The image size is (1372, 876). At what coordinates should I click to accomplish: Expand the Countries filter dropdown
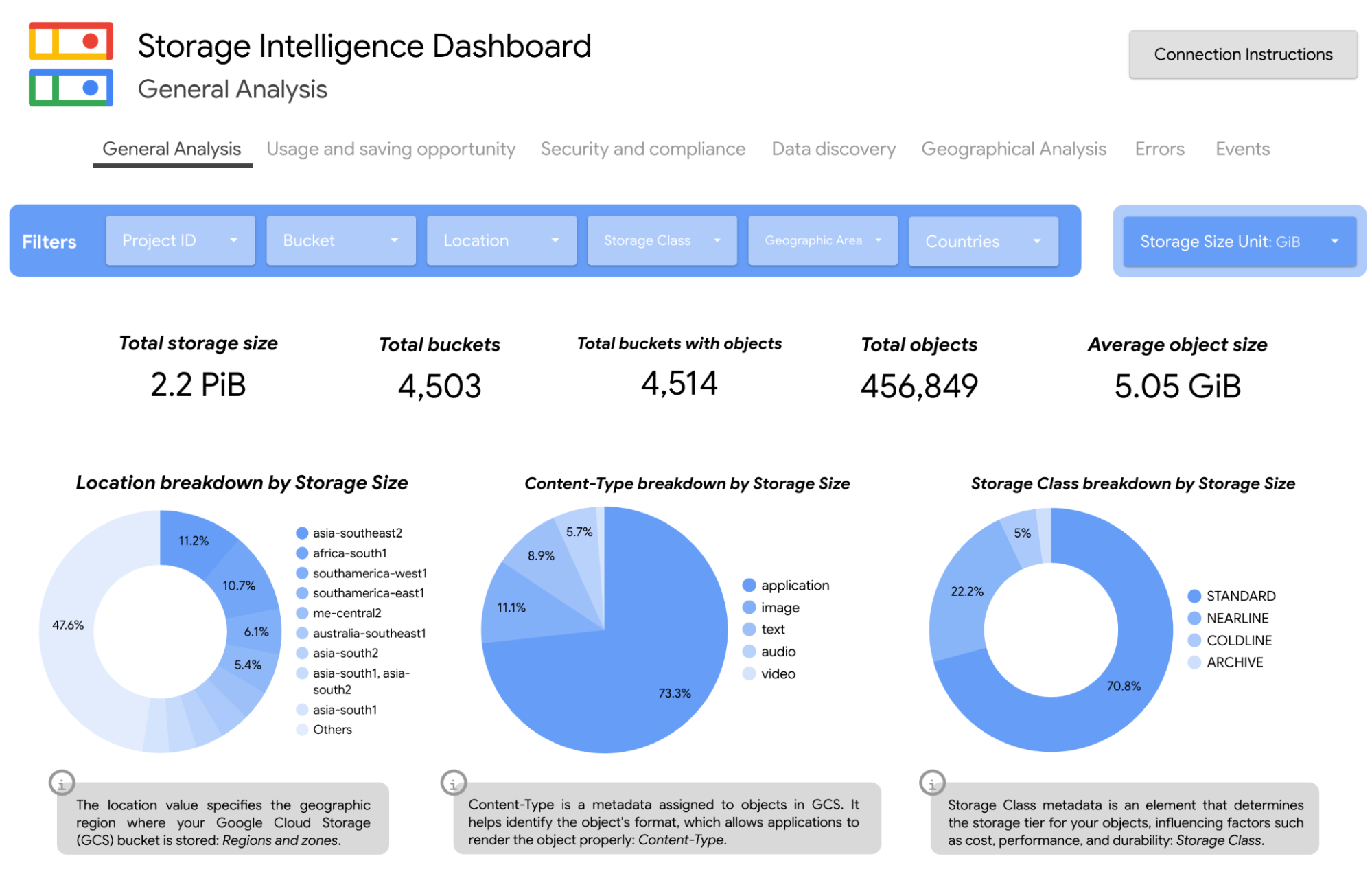(984, 241)
